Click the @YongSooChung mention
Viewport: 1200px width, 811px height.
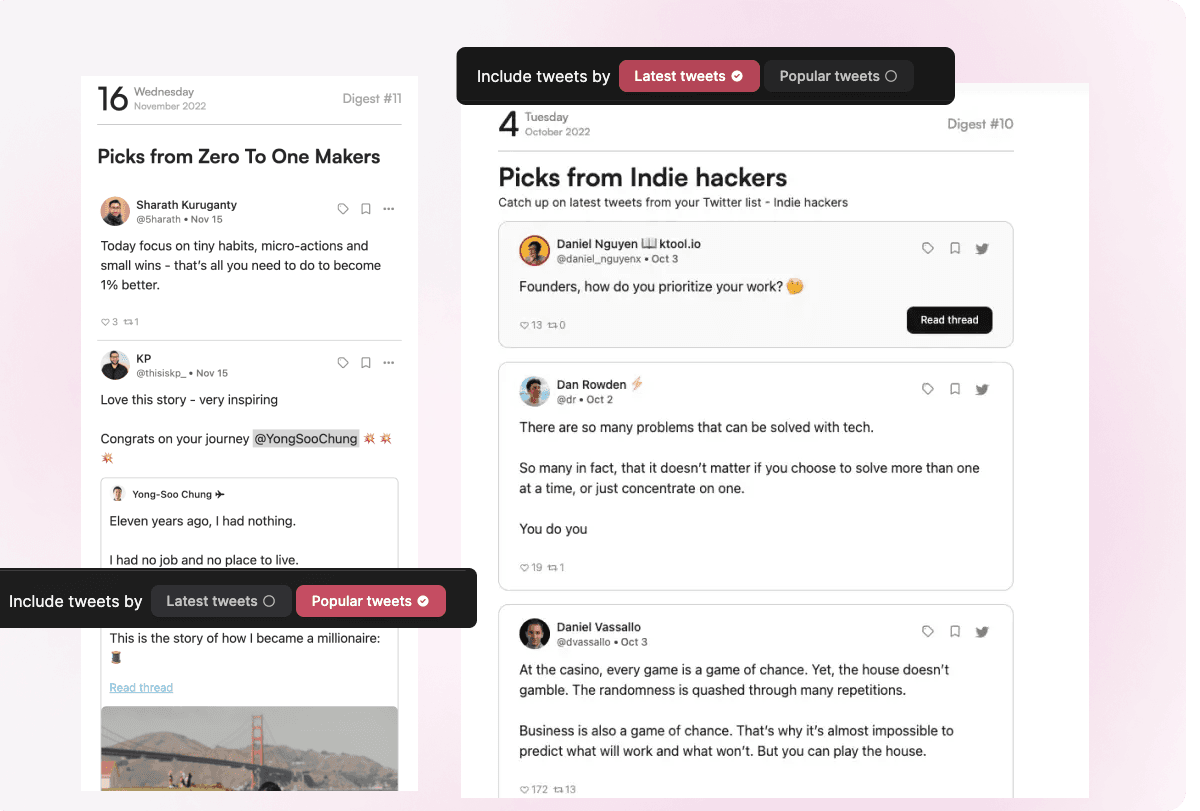pos(305,439)
